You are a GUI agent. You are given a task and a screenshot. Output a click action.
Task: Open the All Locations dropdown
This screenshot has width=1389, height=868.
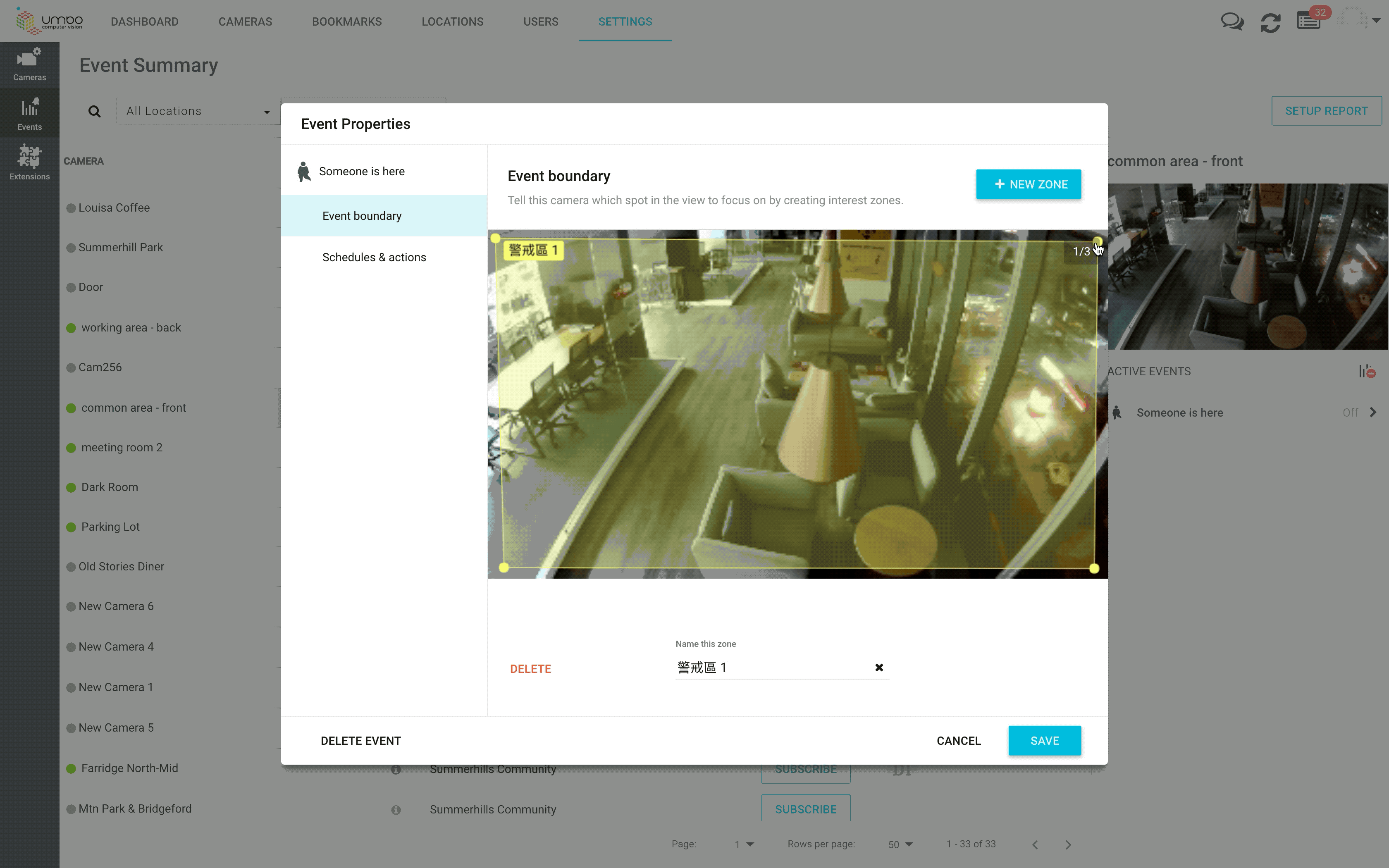[x=198, y=111]
